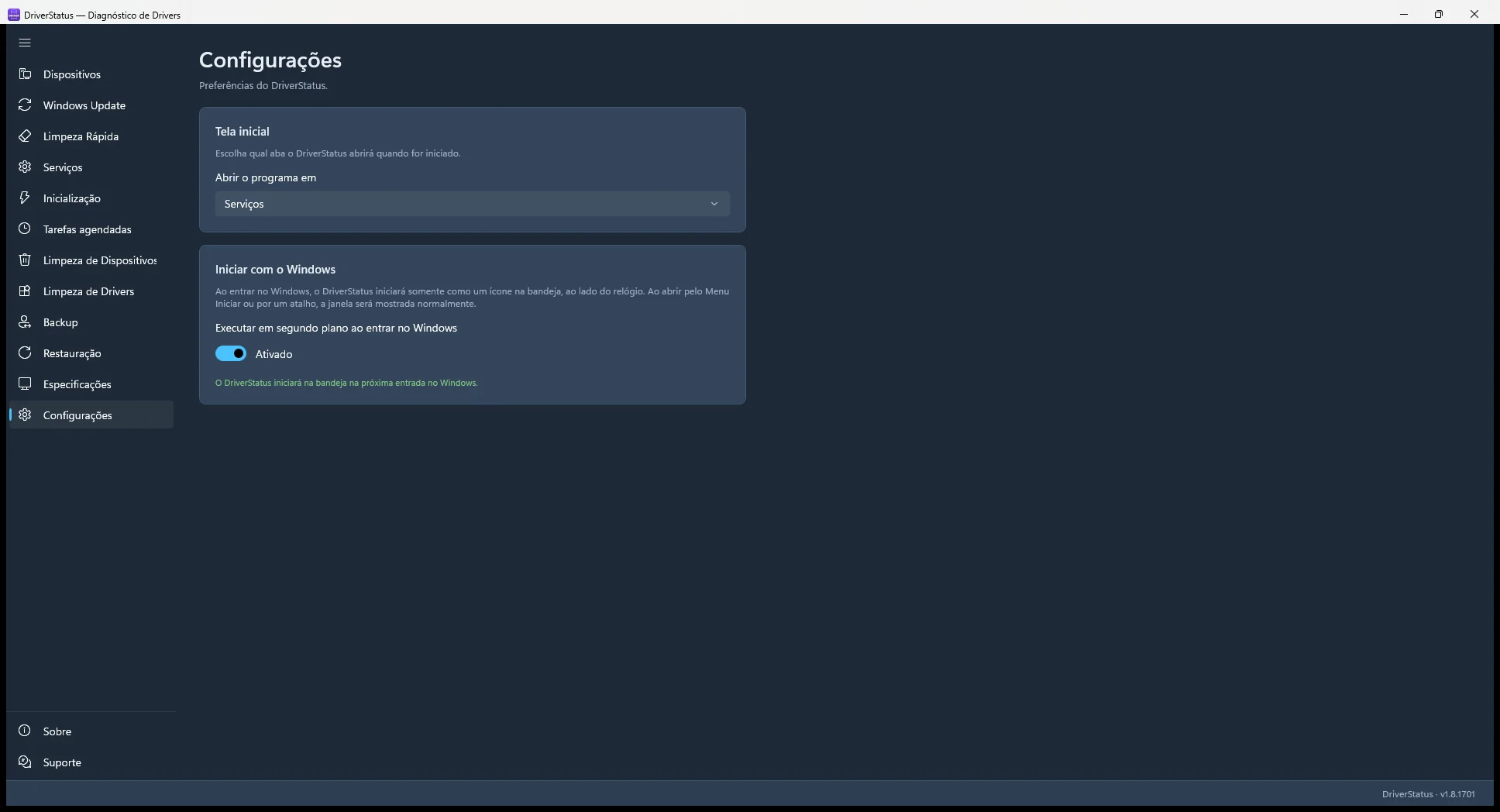
Task: Click the Tarefas agendadas clock icon
Action: tap(25, 229)
